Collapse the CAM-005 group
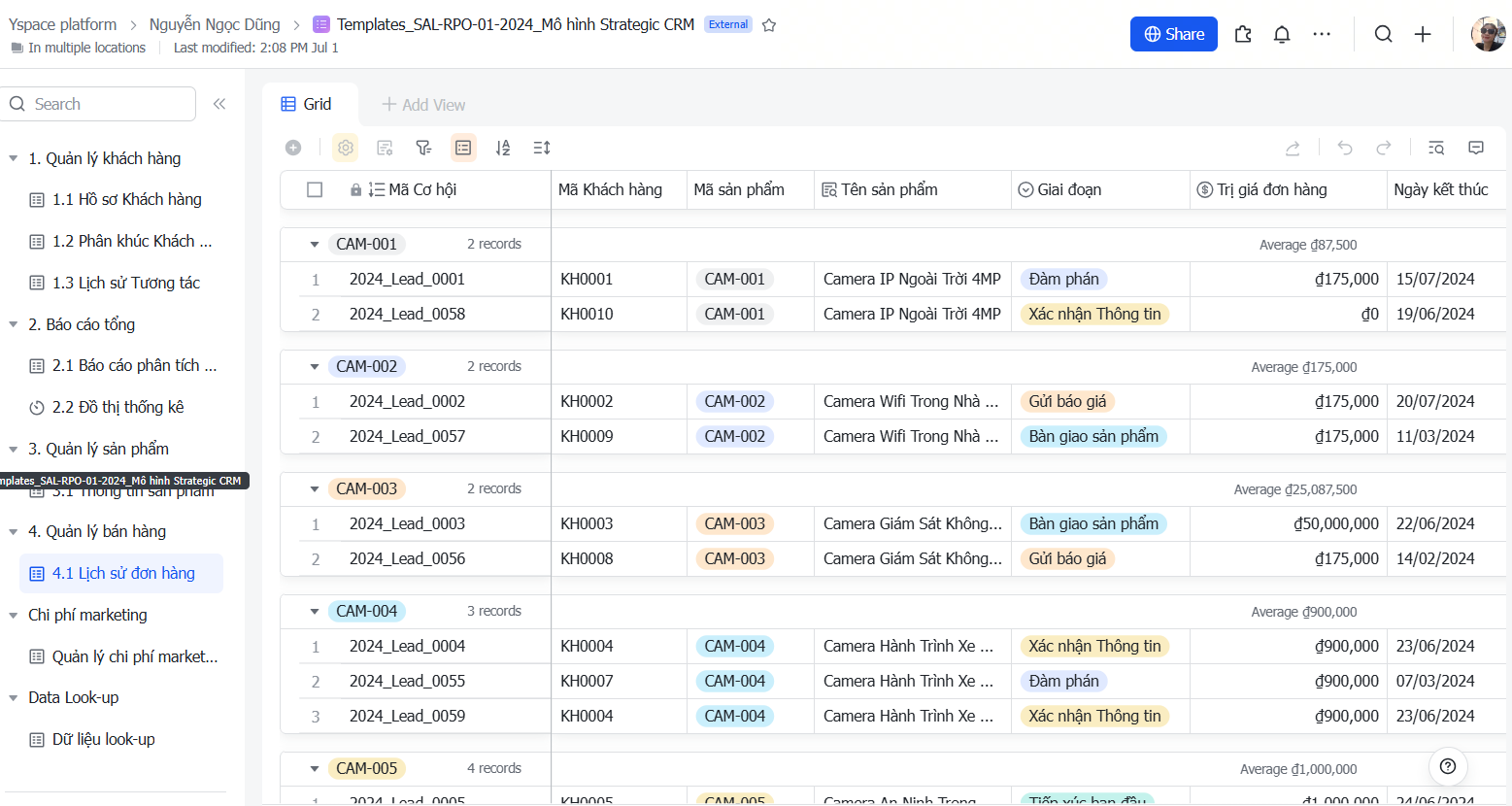This screenshot has width=1512, height=806. (x=315, y=769)
